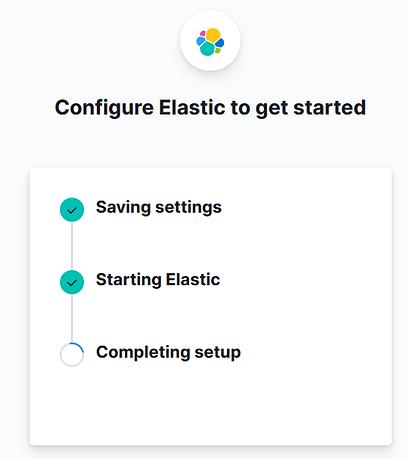Click the Starting Elastic green checkmark icon
Viewport: 408px width, 459px height.
(72, 282)
